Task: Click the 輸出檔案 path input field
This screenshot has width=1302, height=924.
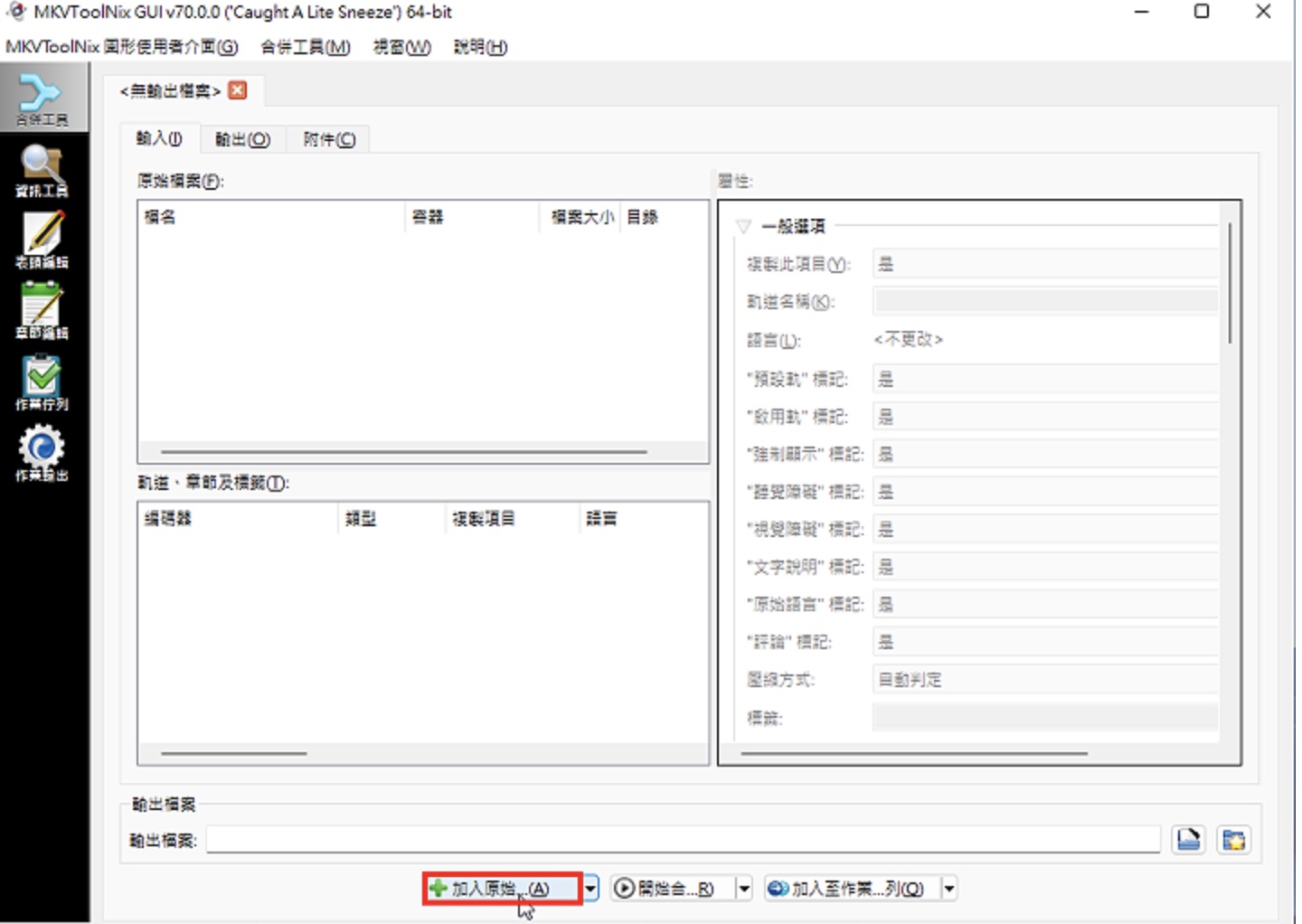Action: [x=684, y=840]
